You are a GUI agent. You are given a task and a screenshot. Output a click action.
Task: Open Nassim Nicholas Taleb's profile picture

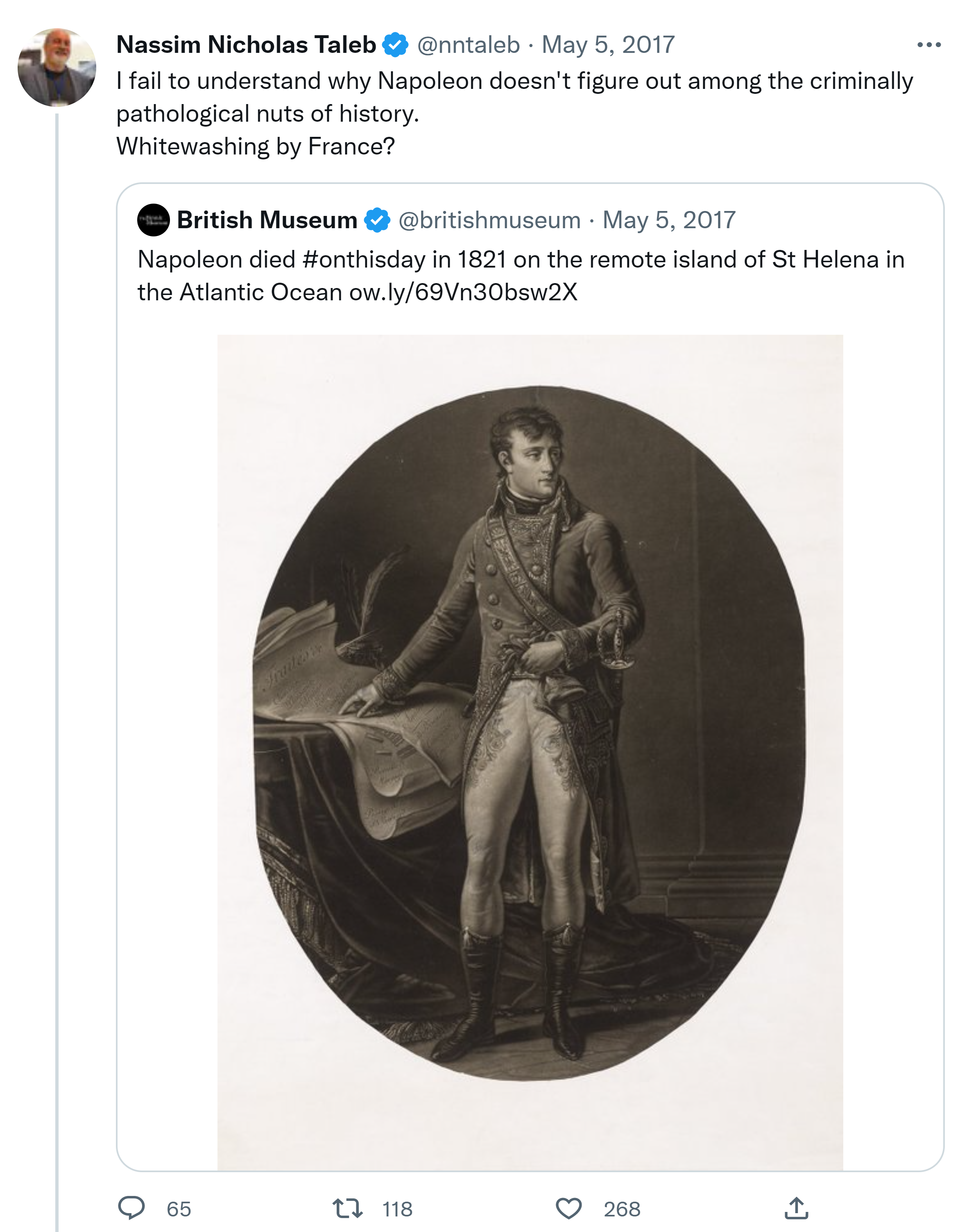(57, 67)
